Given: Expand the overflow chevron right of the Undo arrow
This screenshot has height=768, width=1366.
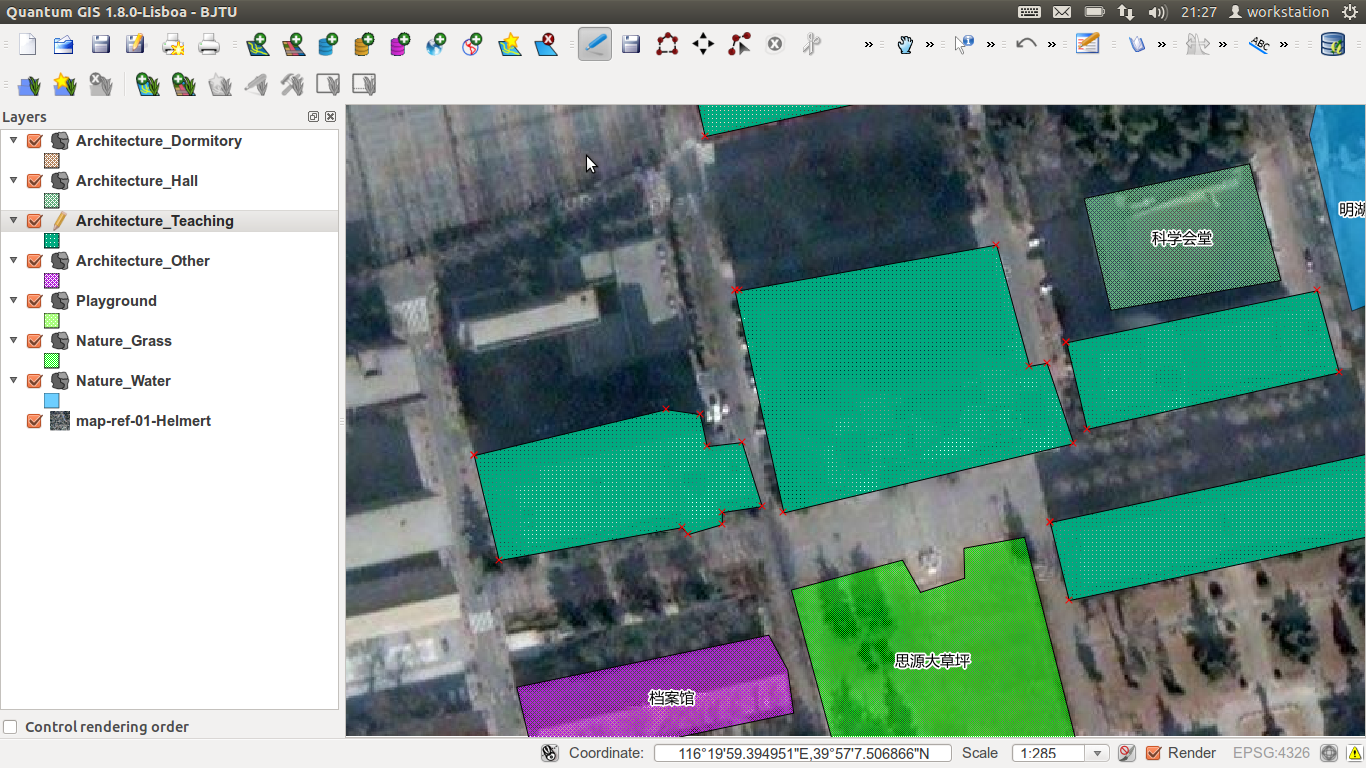Looking at the screenshot, I should tap(1052, 45).
